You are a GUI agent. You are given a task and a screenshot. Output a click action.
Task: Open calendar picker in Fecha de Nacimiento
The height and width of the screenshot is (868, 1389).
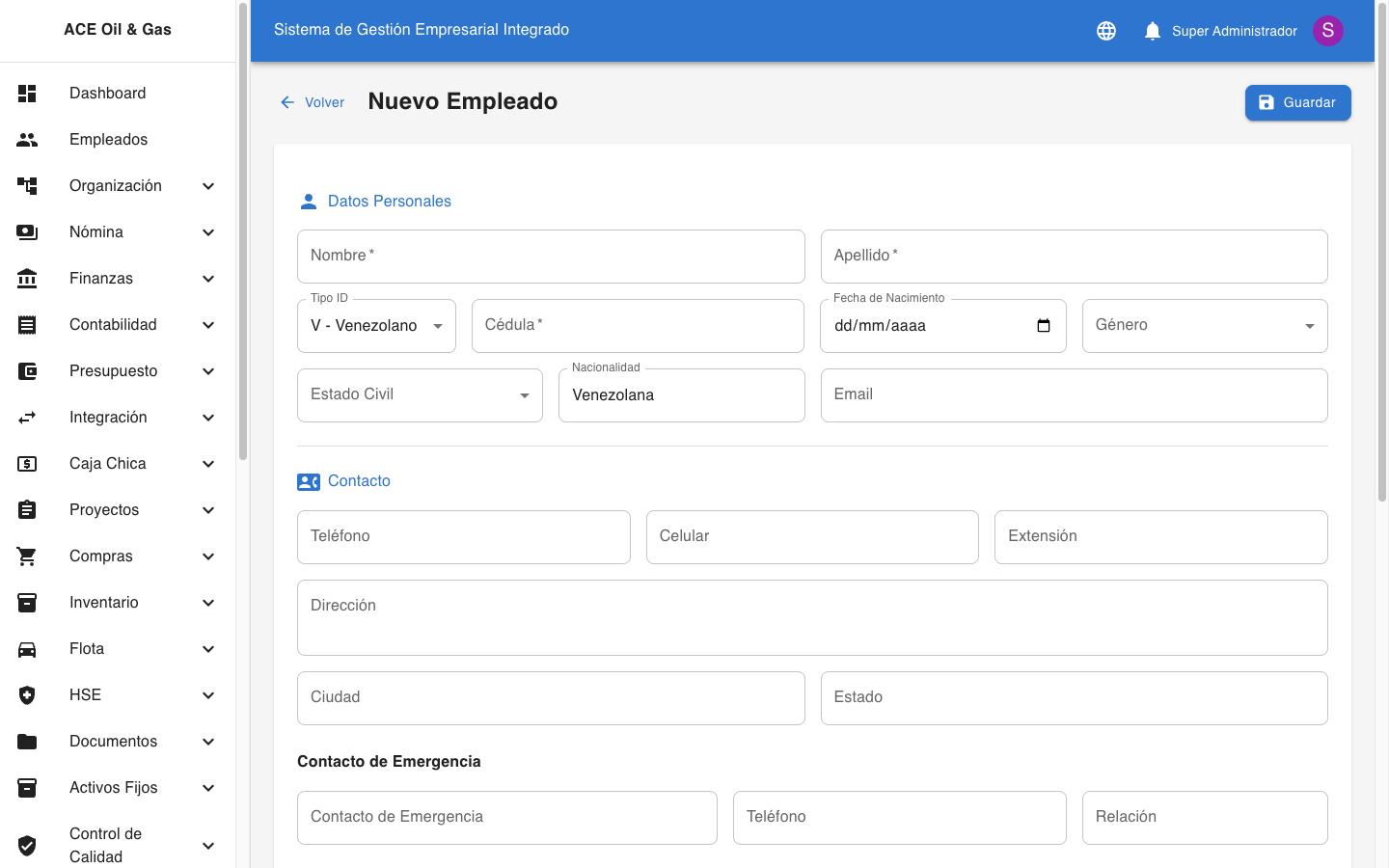tap(1043, 326)
